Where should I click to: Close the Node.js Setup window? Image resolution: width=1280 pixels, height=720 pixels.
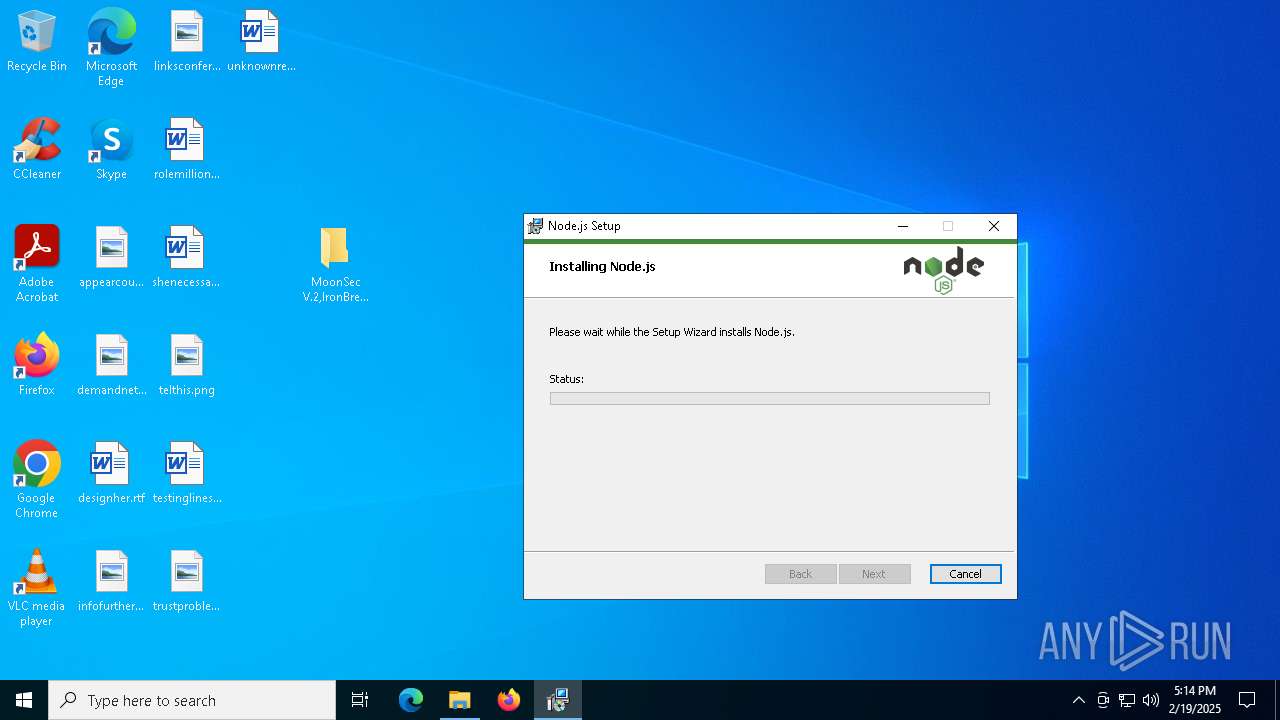pos(994,226)
